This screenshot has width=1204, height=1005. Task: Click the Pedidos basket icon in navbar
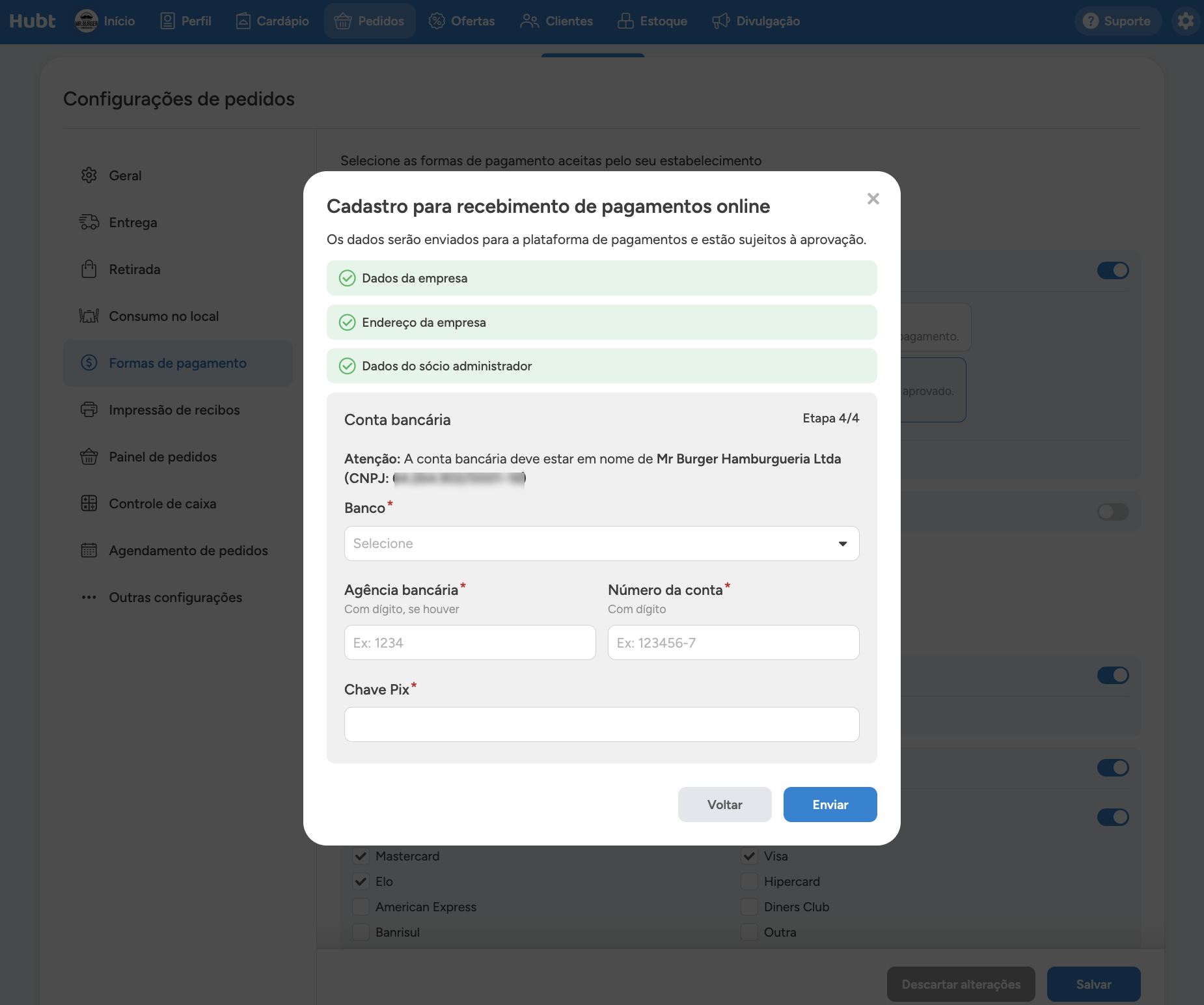pos(343,21)
